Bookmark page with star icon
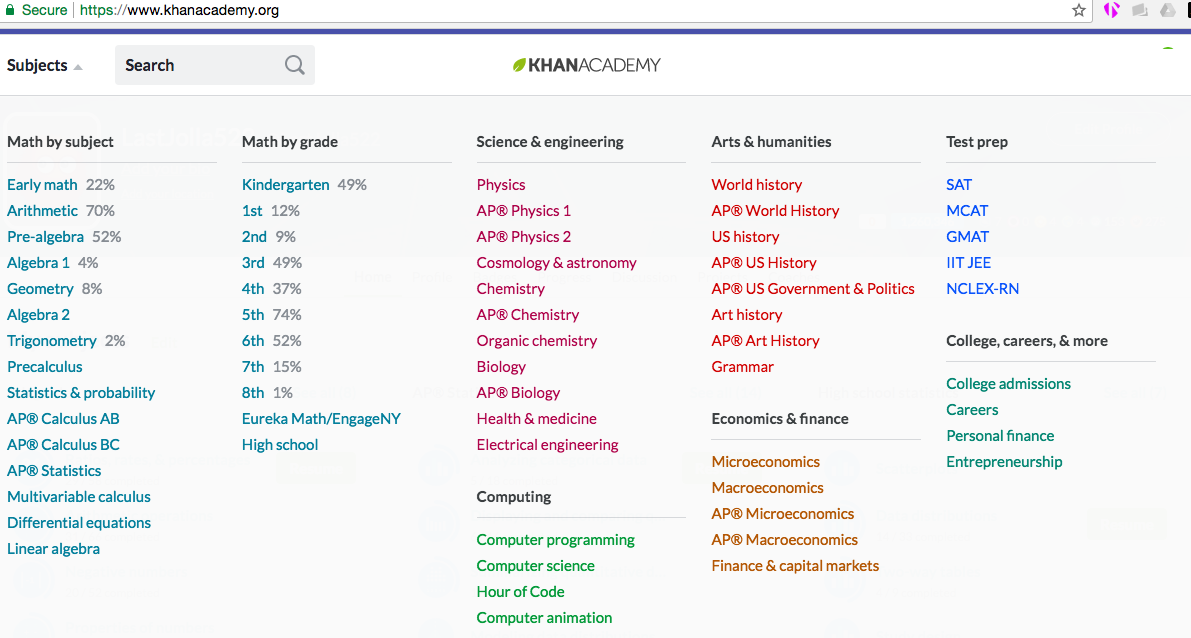1191x638 pixels. coord(1079,10)
